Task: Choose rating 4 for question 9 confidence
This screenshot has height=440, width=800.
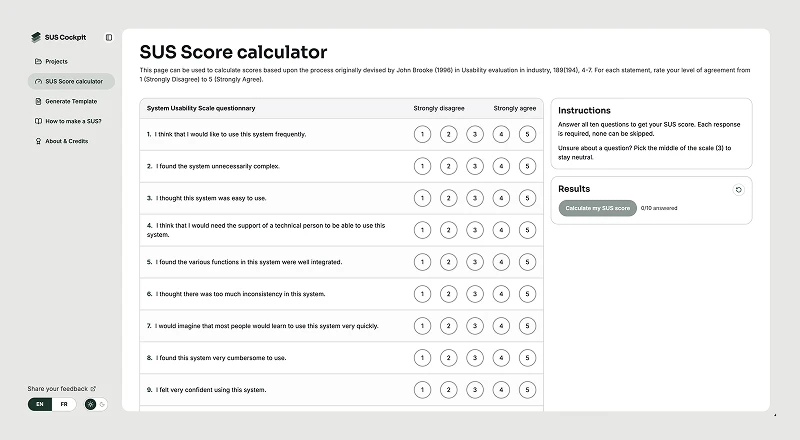Action: (x=501, y=390)
